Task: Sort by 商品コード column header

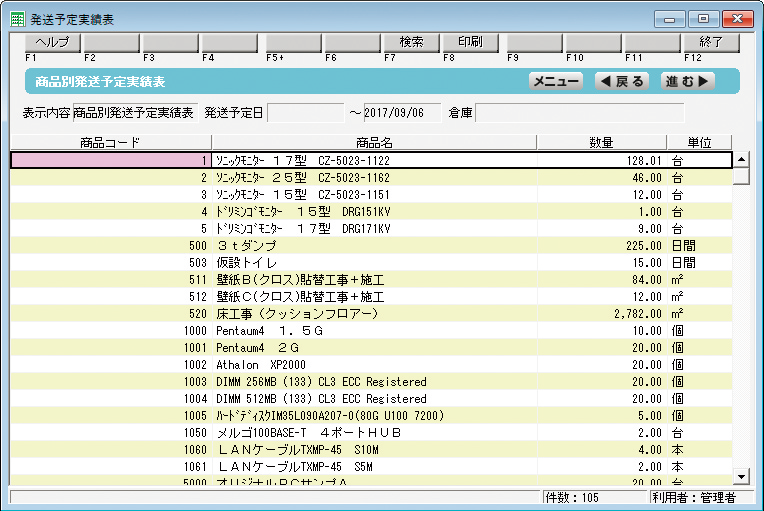Action: click(x=109, y=142)
